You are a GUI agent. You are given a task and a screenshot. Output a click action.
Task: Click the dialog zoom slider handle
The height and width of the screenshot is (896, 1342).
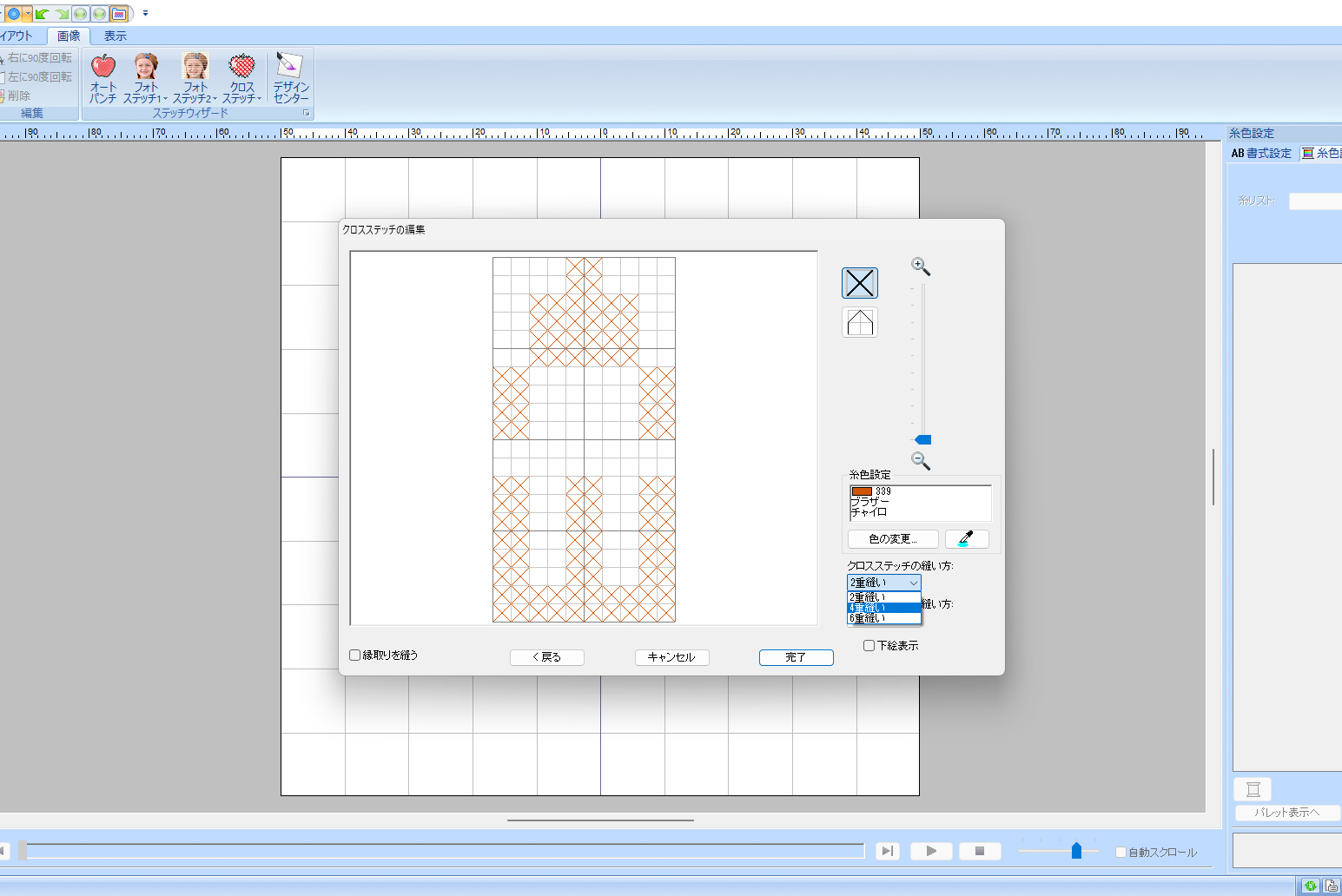(922, 440)
